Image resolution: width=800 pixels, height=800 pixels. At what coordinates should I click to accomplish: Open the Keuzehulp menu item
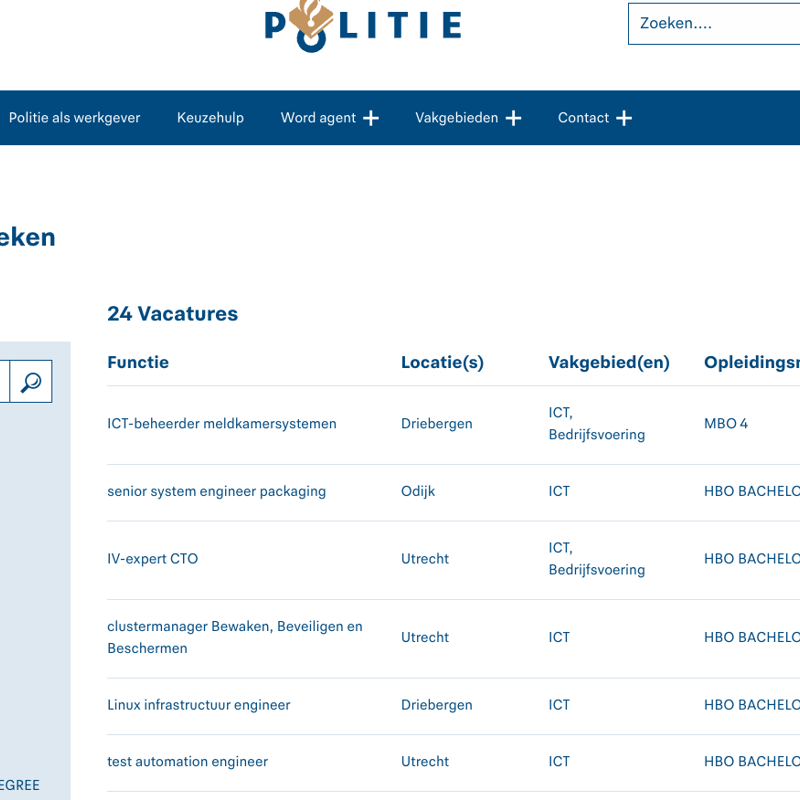[210, 118]
